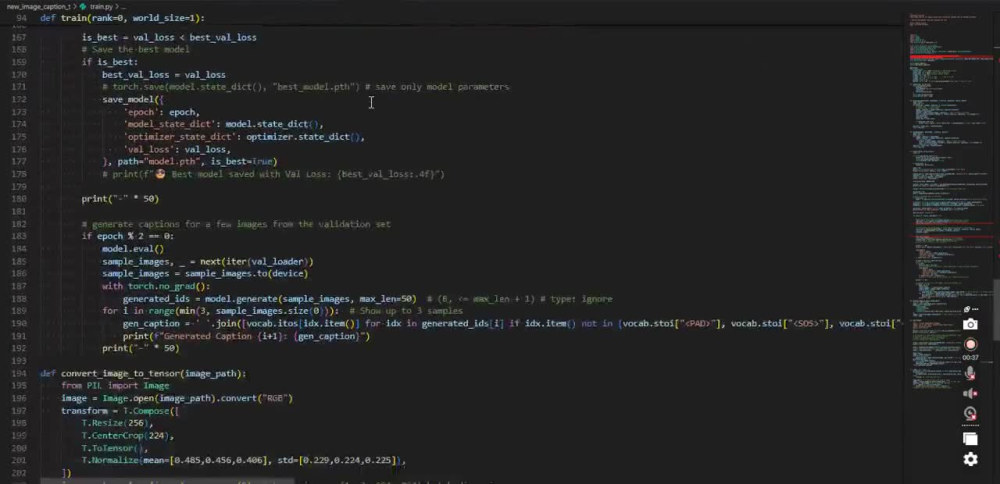
Task: Click 'model_state_dict': model.state_dict() entry
Action: (x=223, y=124)
